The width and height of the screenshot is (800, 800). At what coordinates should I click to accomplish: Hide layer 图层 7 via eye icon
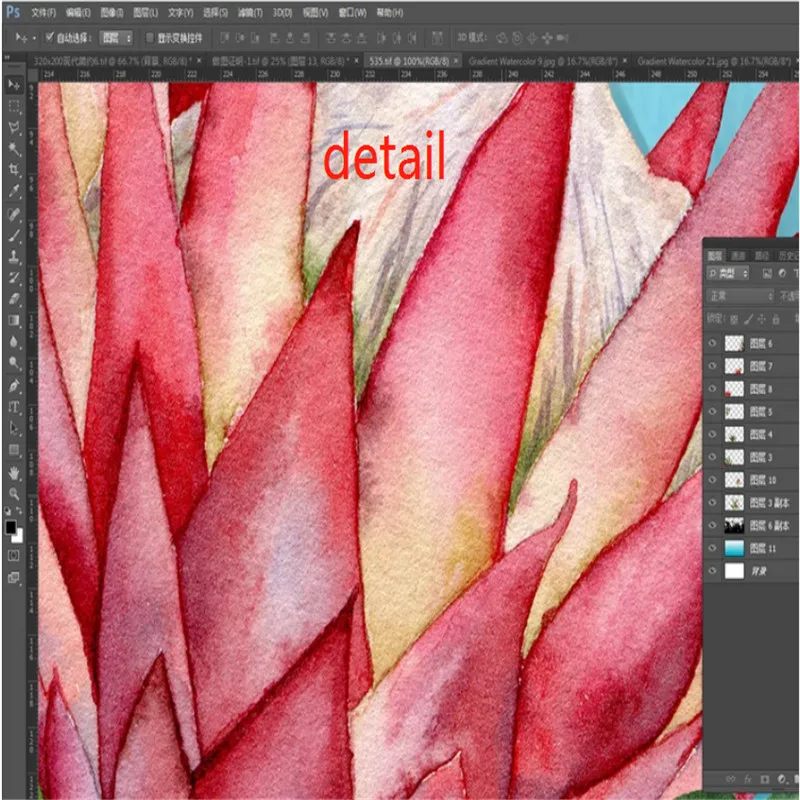pos(713,366)
